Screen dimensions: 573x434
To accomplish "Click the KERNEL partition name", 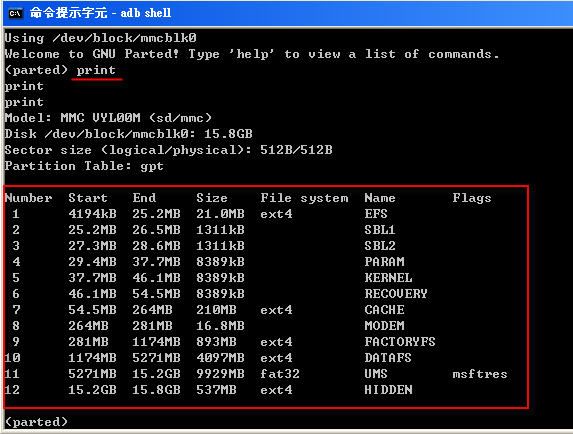I will point(388,278).
